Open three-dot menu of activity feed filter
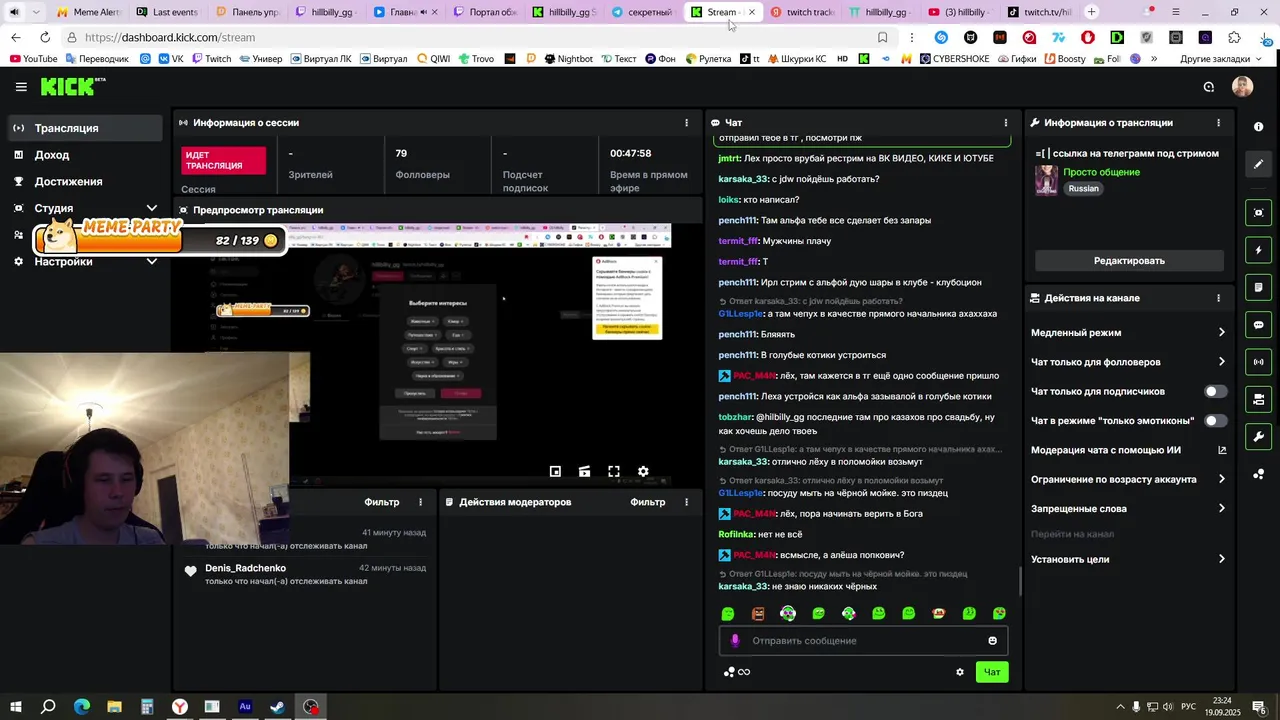Screen dimensions: 1280x720 (420, 502)
